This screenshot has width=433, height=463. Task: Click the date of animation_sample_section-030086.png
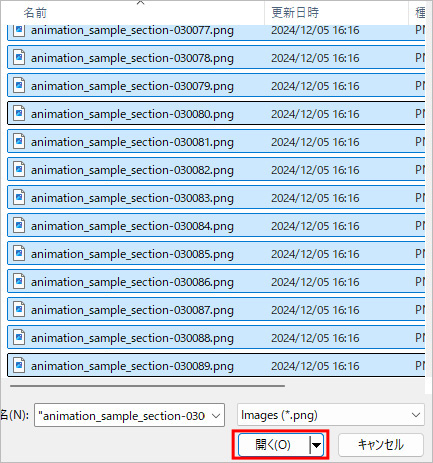tap(315, 282)
